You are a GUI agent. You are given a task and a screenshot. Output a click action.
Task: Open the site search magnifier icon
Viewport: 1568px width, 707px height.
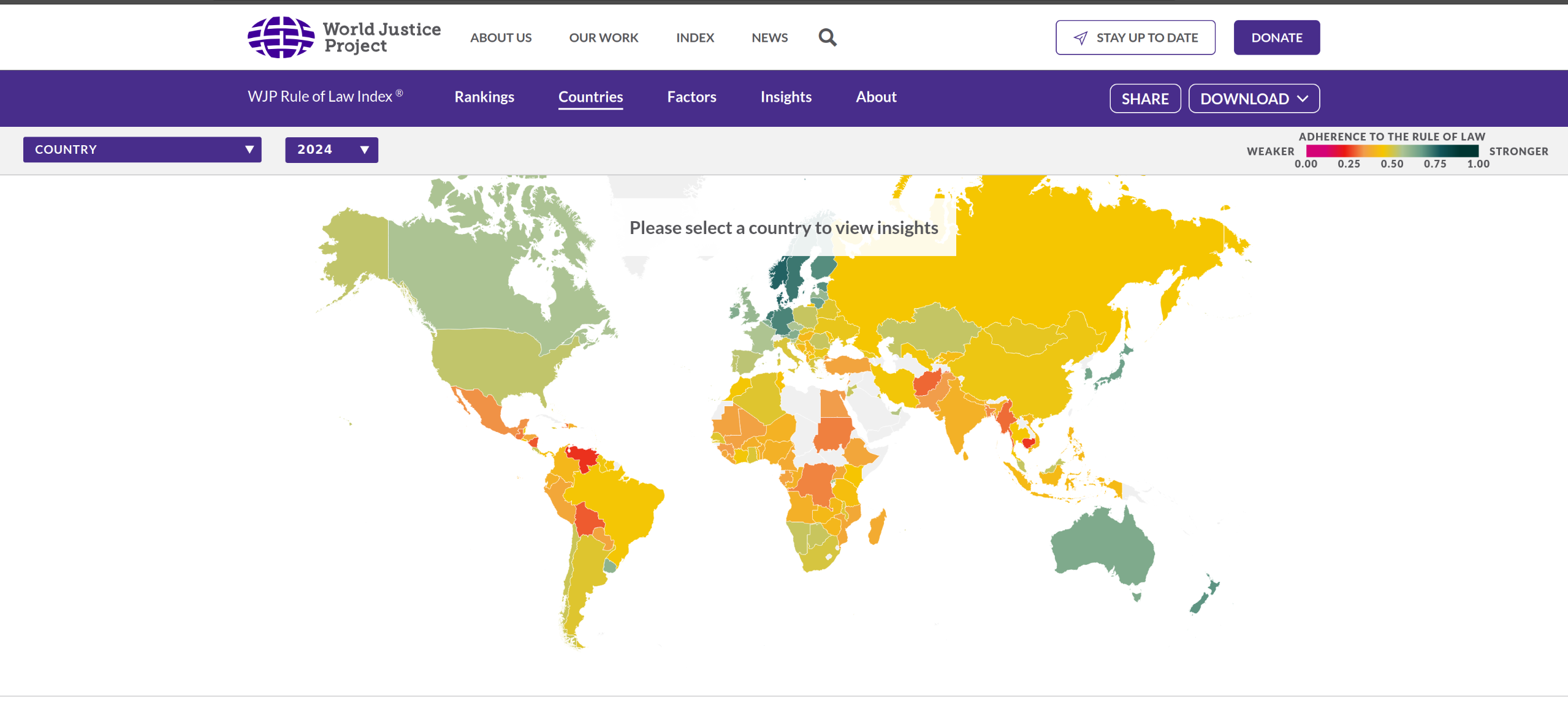pos(827,37)
